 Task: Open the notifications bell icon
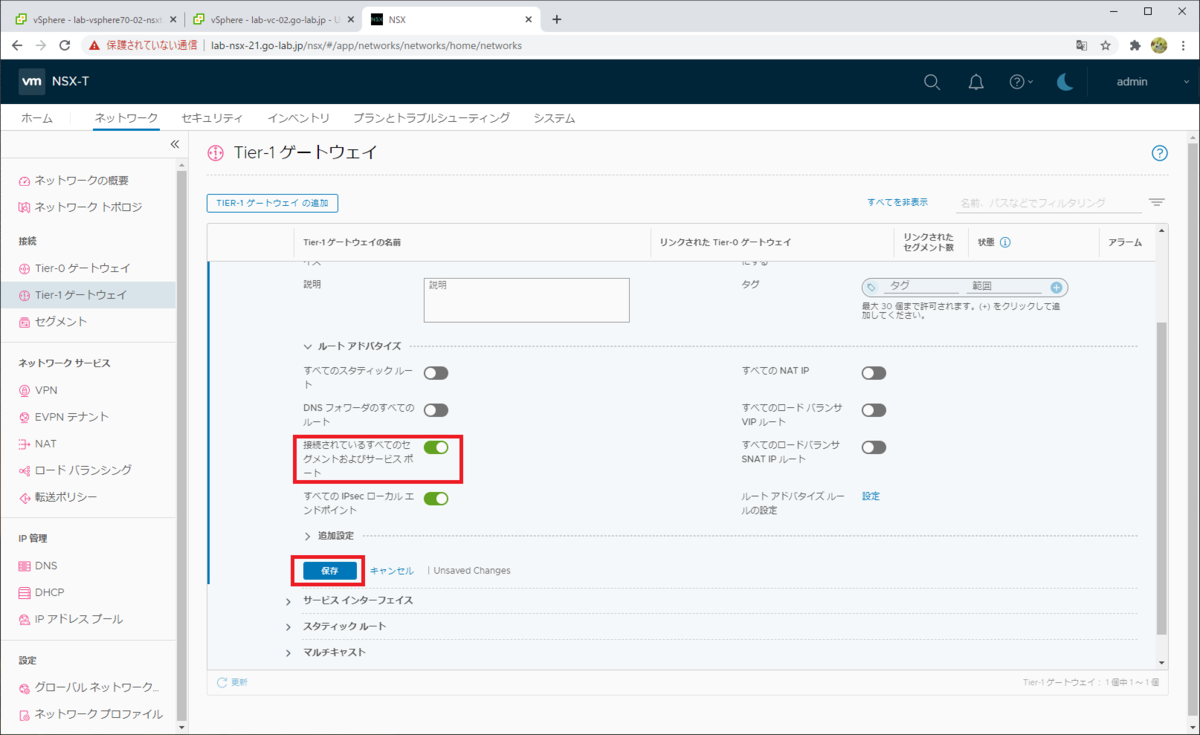(976, 82)
